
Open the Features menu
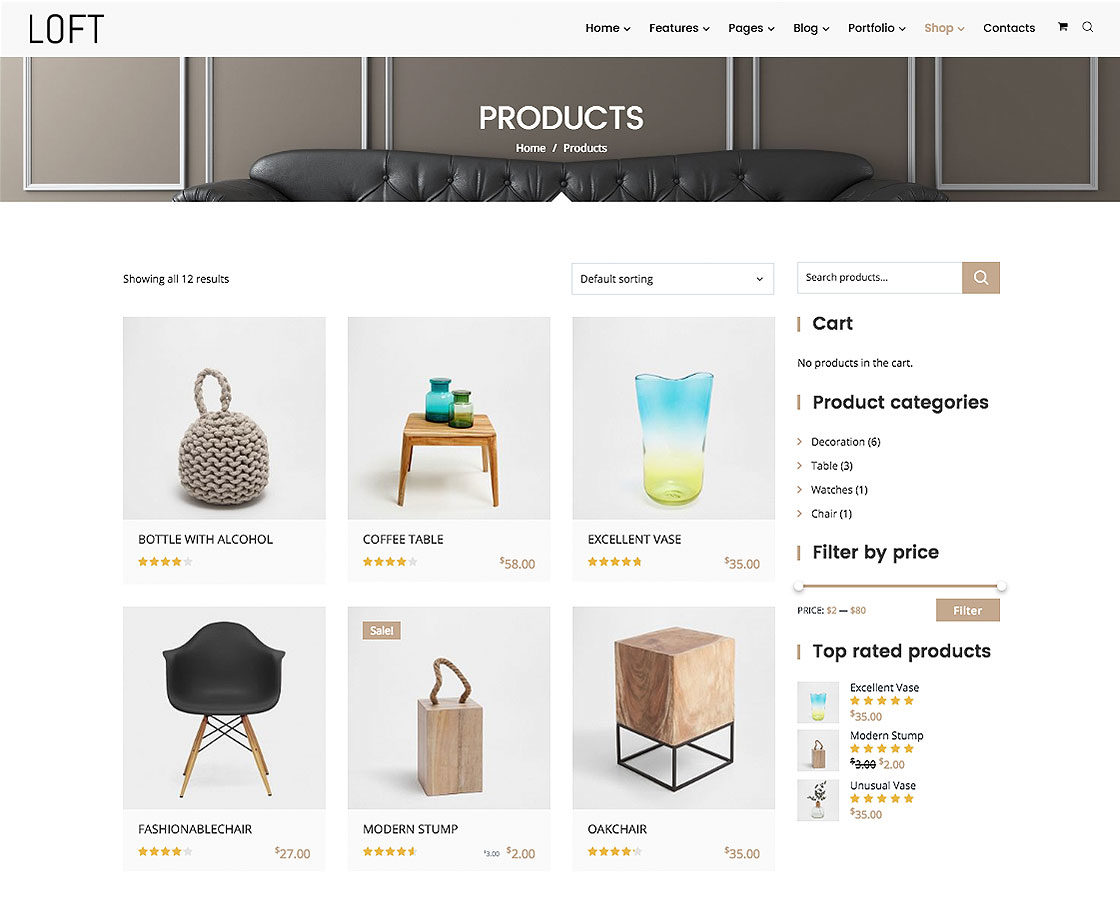click(679, 28)
